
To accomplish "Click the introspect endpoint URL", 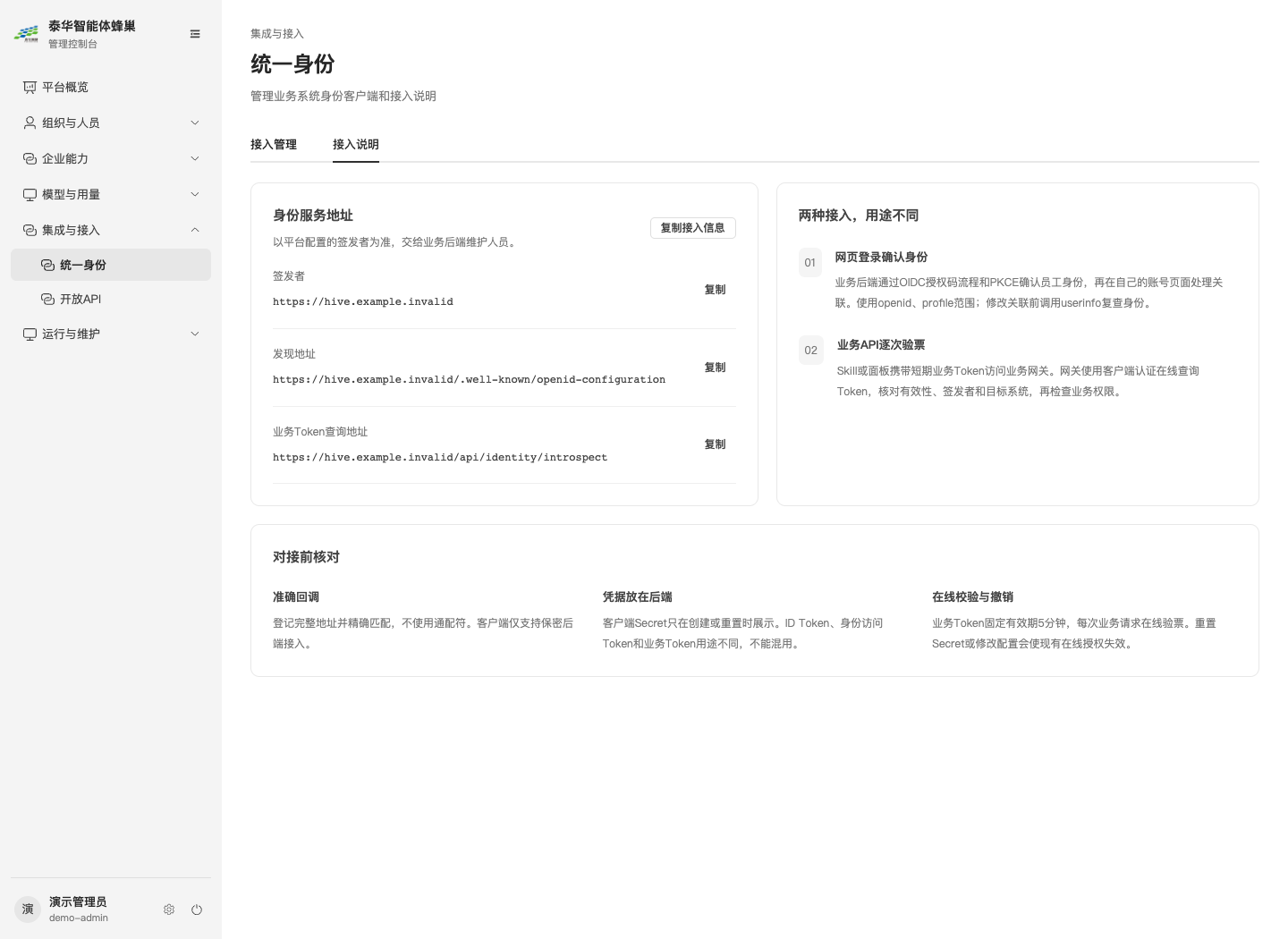I will click(x=440, y=458).
